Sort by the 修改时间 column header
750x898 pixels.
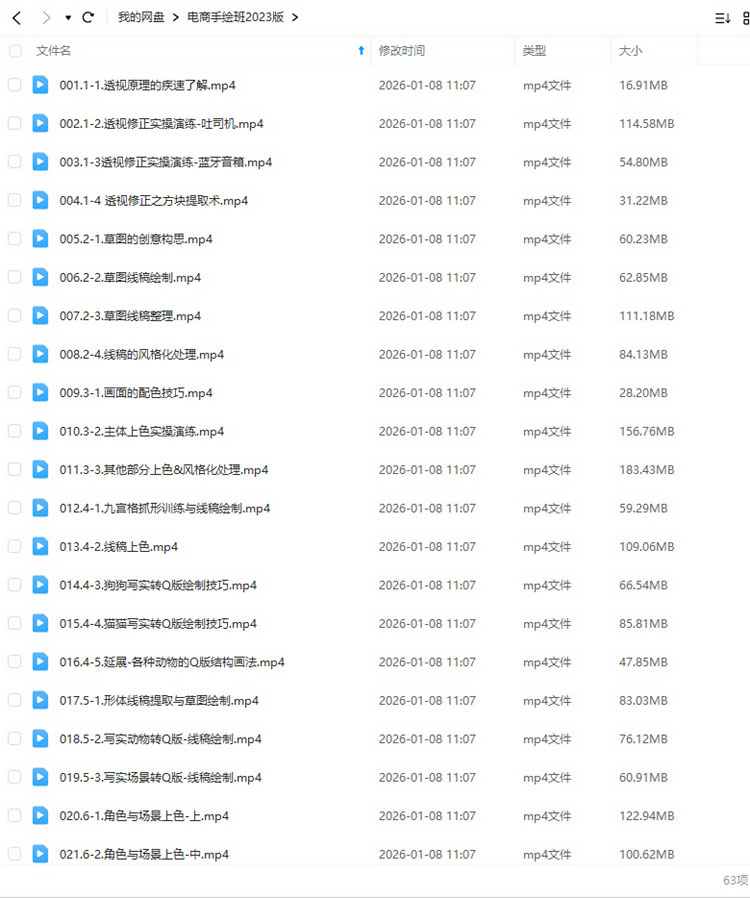click(402, 50)
